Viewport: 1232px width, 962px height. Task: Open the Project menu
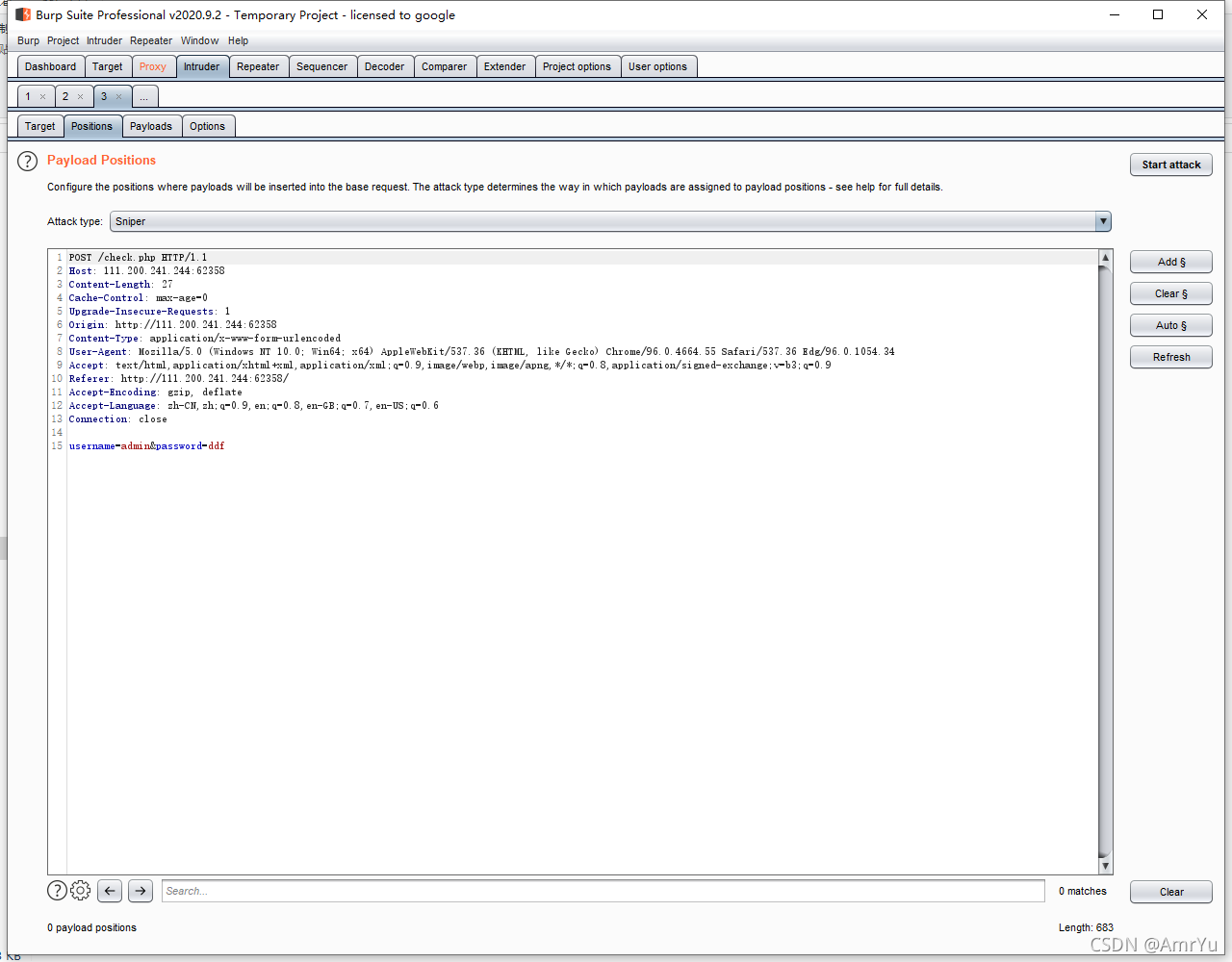pyautogui.click(x=63, y=40)
